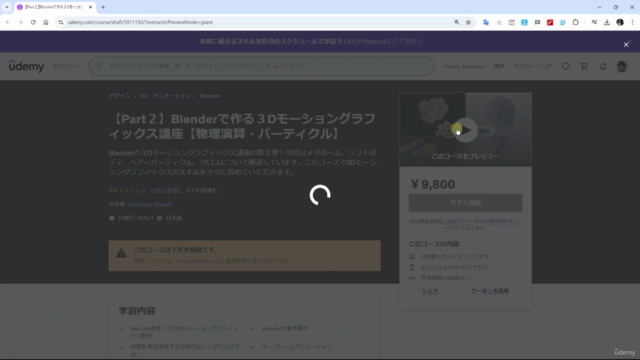Viewport: 640px width, 360px height.
Task: Click the browser forward arrow
Action: pyautogui.click(x=20, y=22)
